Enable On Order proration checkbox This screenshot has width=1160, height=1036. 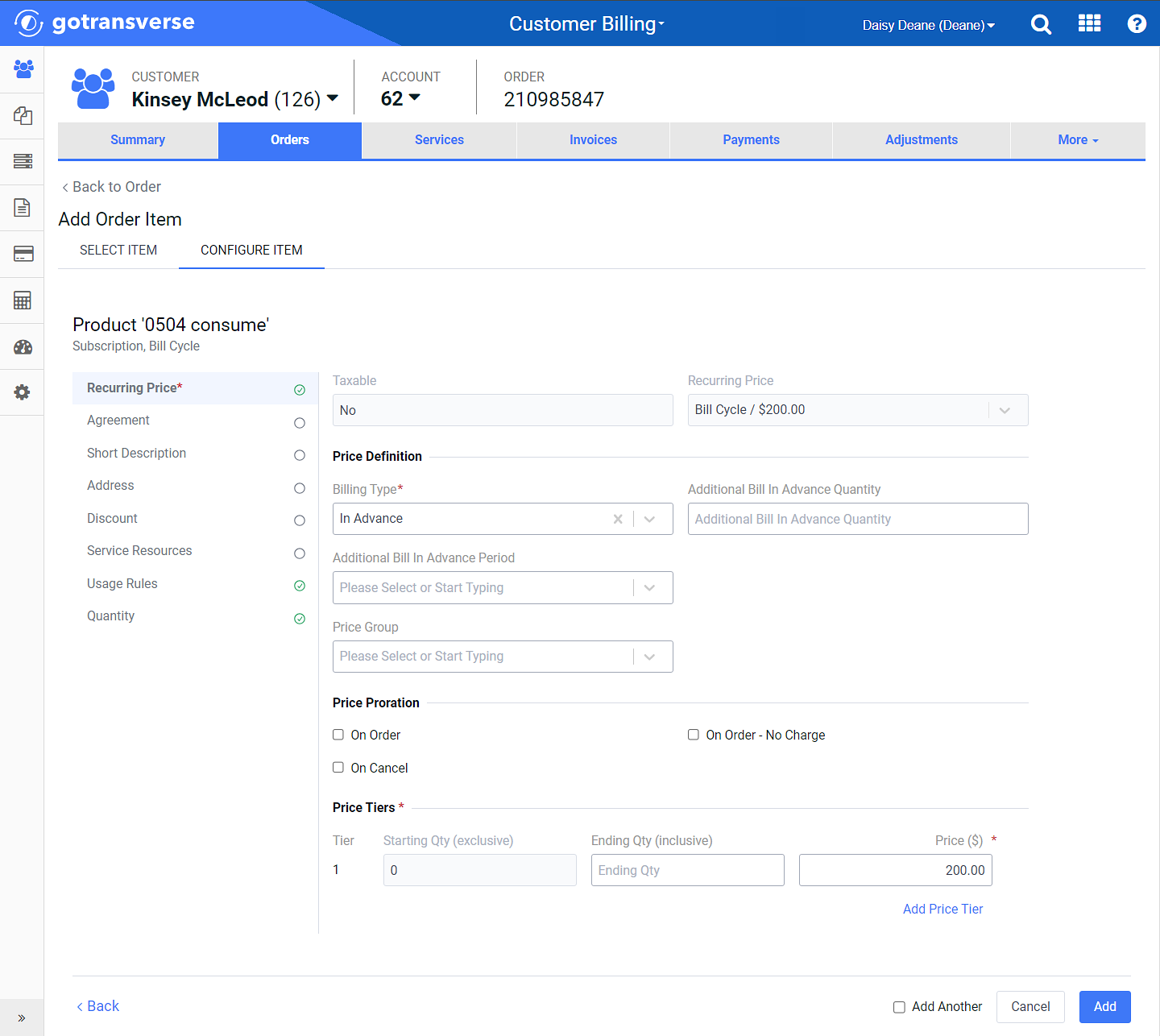point(338,735)
